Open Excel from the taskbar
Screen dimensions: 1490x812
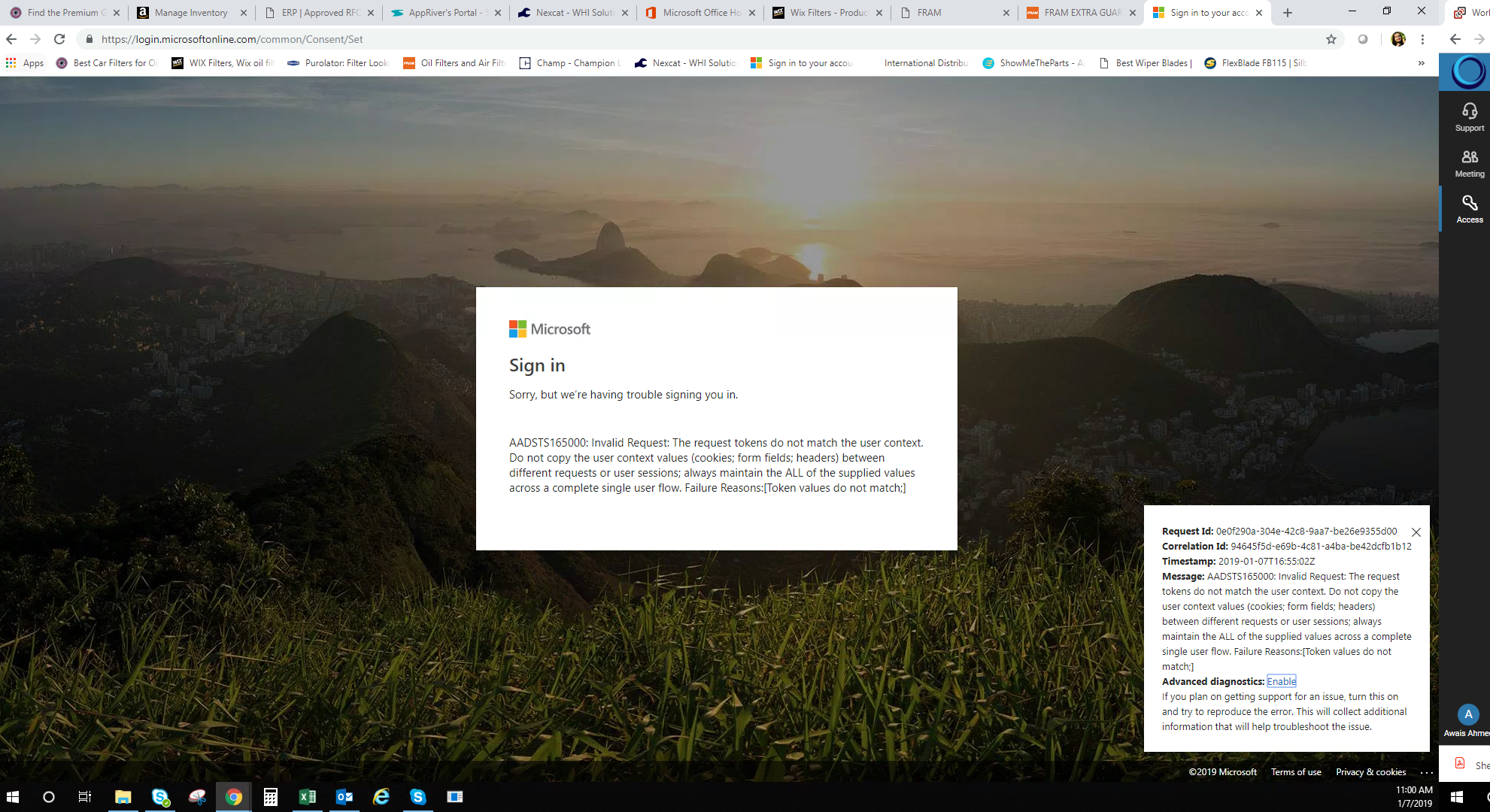[x=307, y=797]
